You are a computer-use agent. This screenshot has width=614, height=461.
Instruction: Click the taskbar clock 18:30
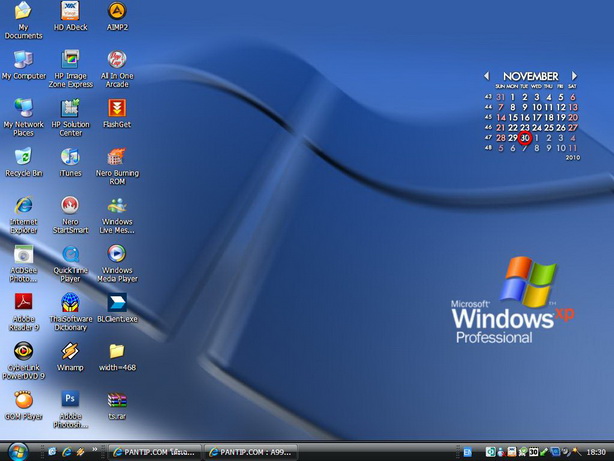point(596,452)
